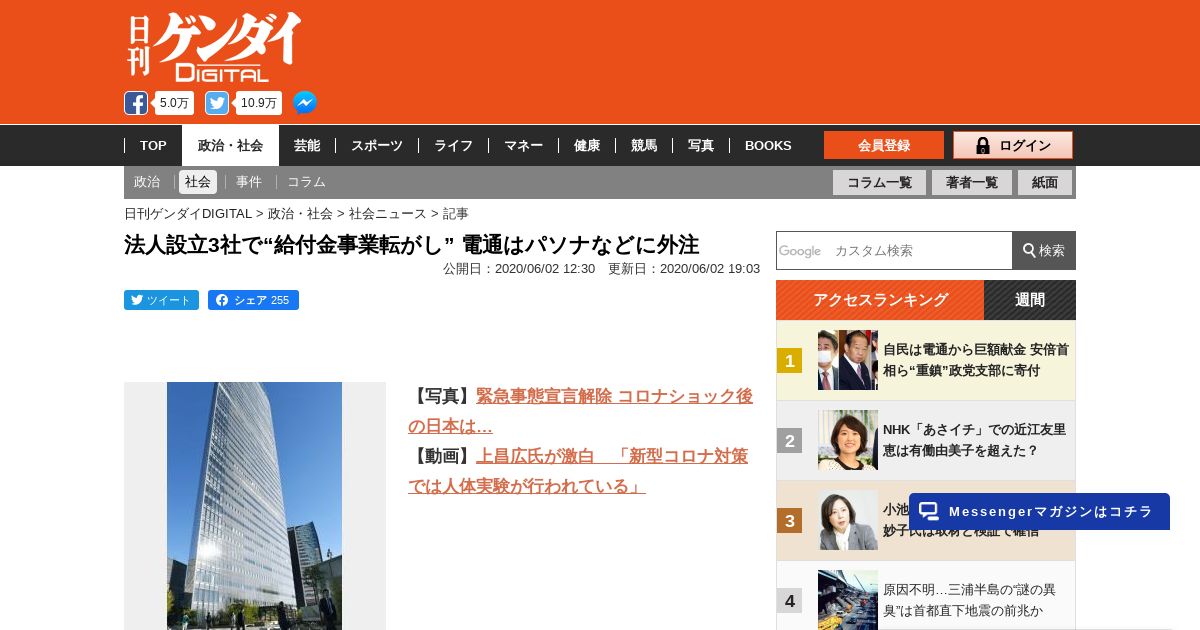Click the Twitter 10.9万 follower count
Image resolution: width=1200 pixels, height=630 pixels.
[x=258, y=103]
